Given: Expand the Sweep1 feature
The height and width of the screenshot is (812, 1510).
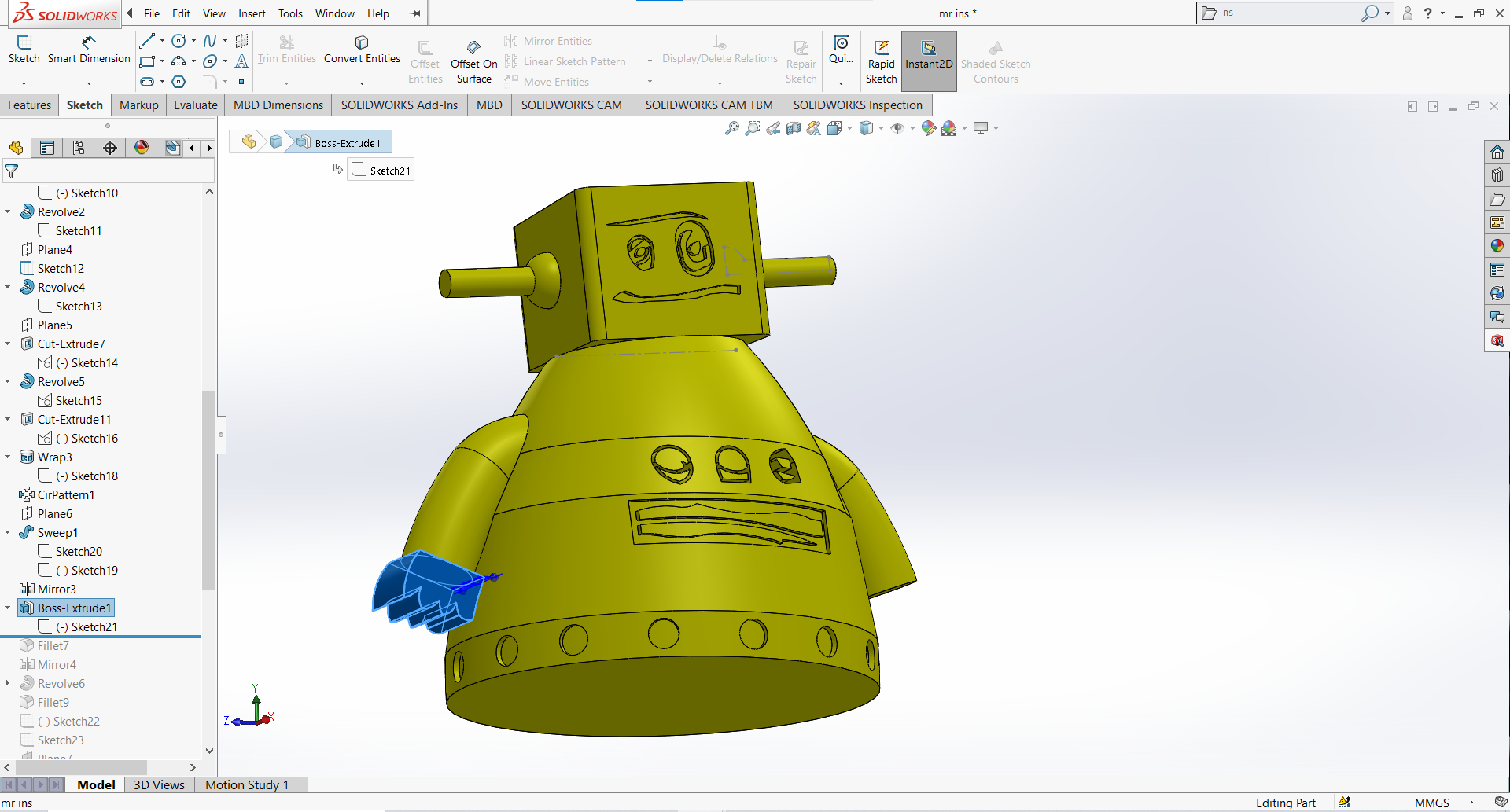Looking at the screenshot, I should coord(8,532).
